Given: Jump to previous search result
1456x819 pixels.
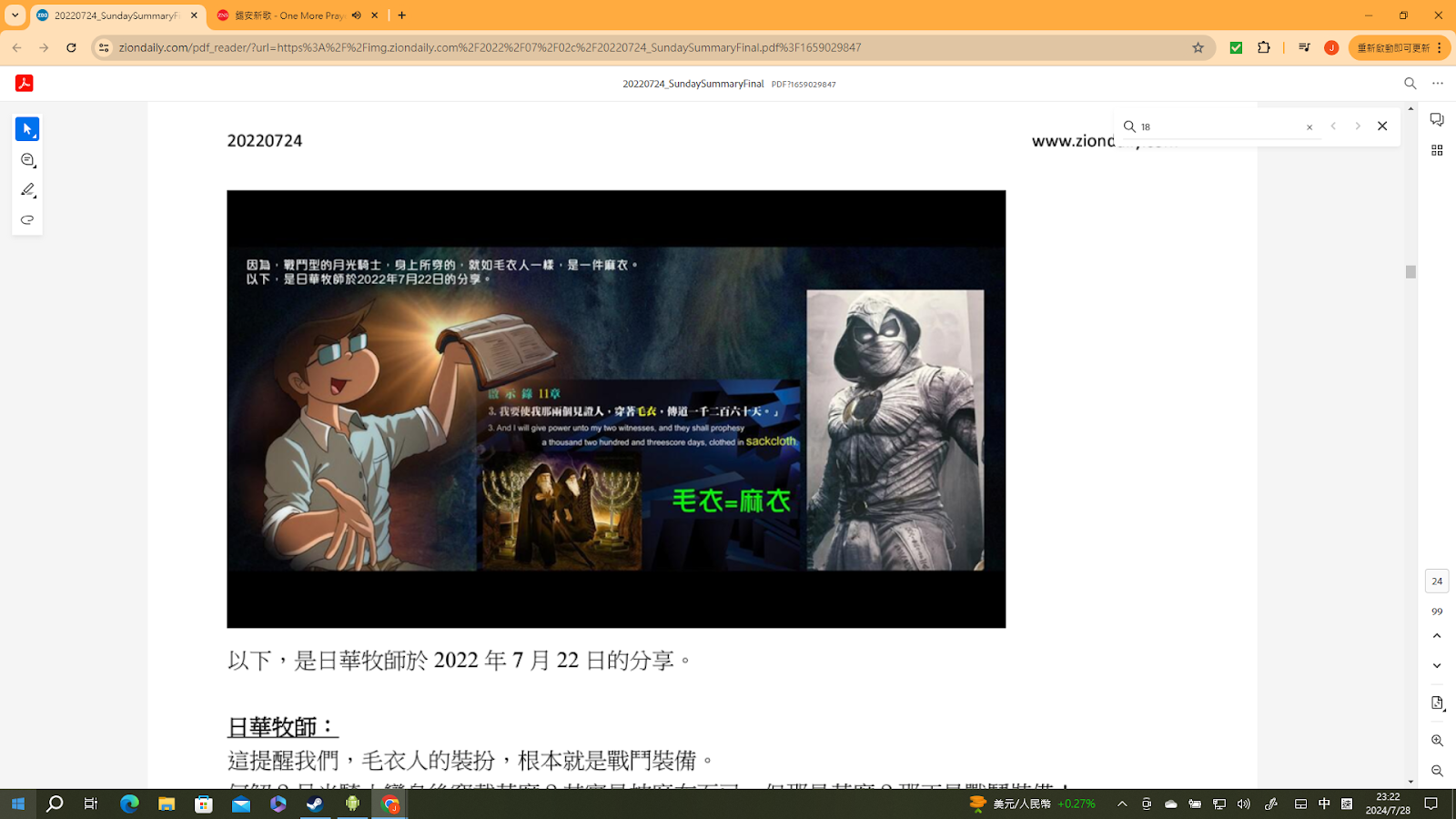Looking at the screenshot, I should tap(1333, 126).
